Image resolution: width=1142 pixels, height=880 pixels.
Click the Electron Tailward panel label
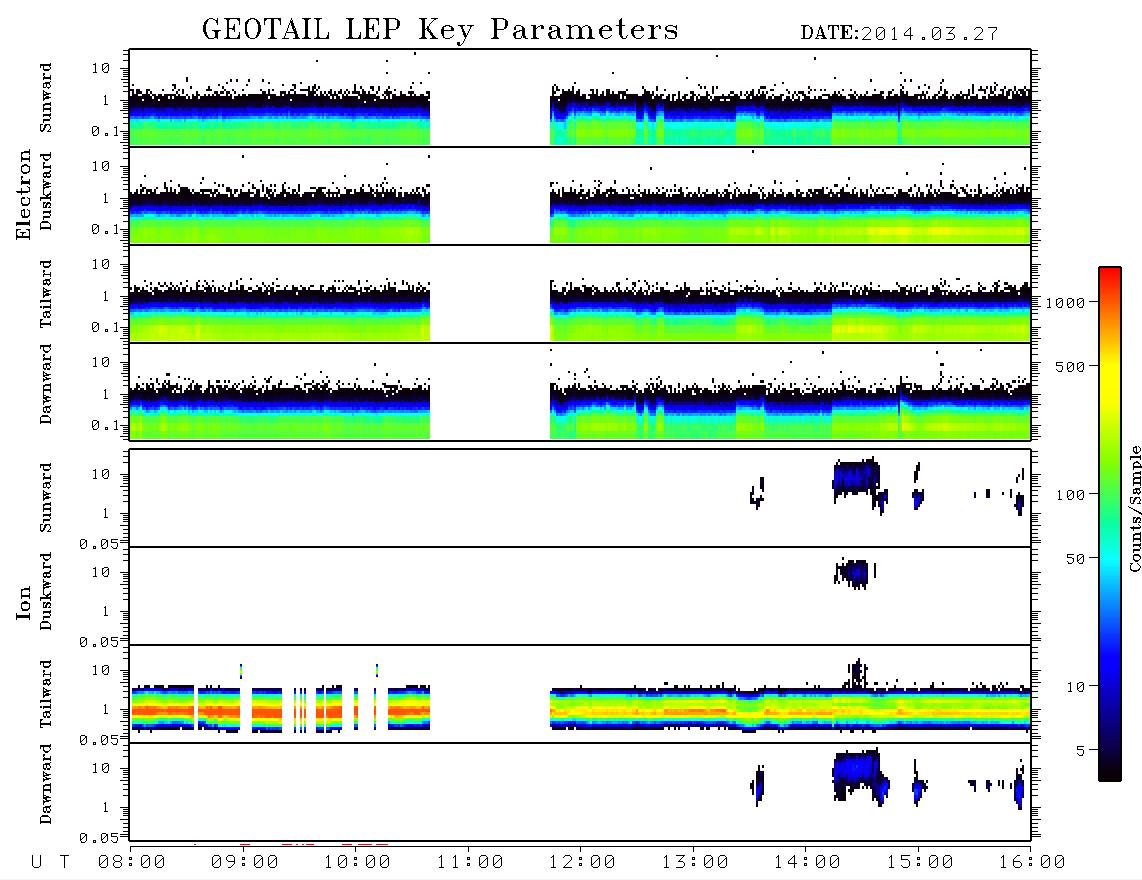46,294
